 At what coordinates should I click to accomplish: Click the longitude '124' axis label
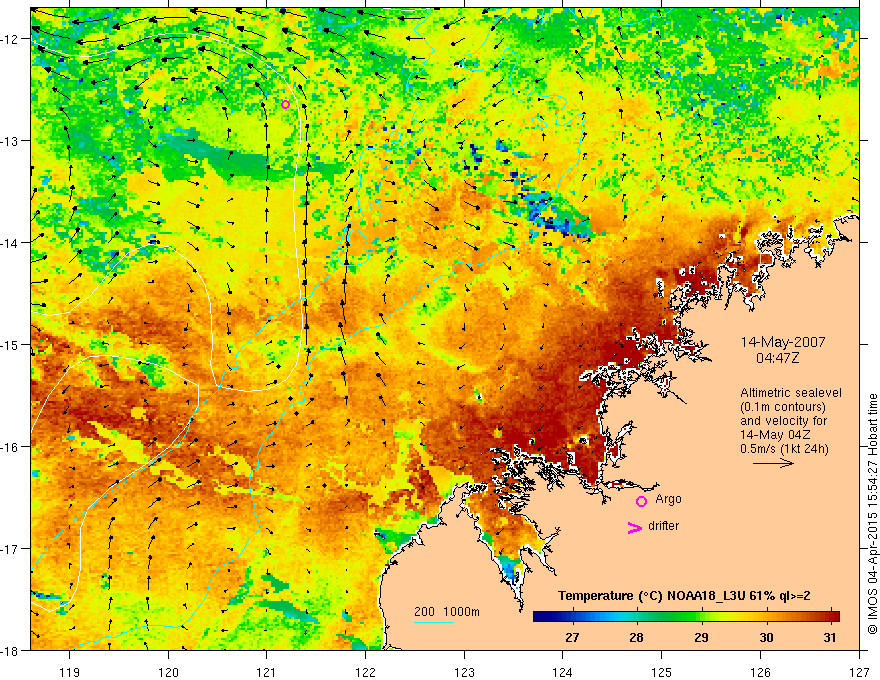(563, 672)
